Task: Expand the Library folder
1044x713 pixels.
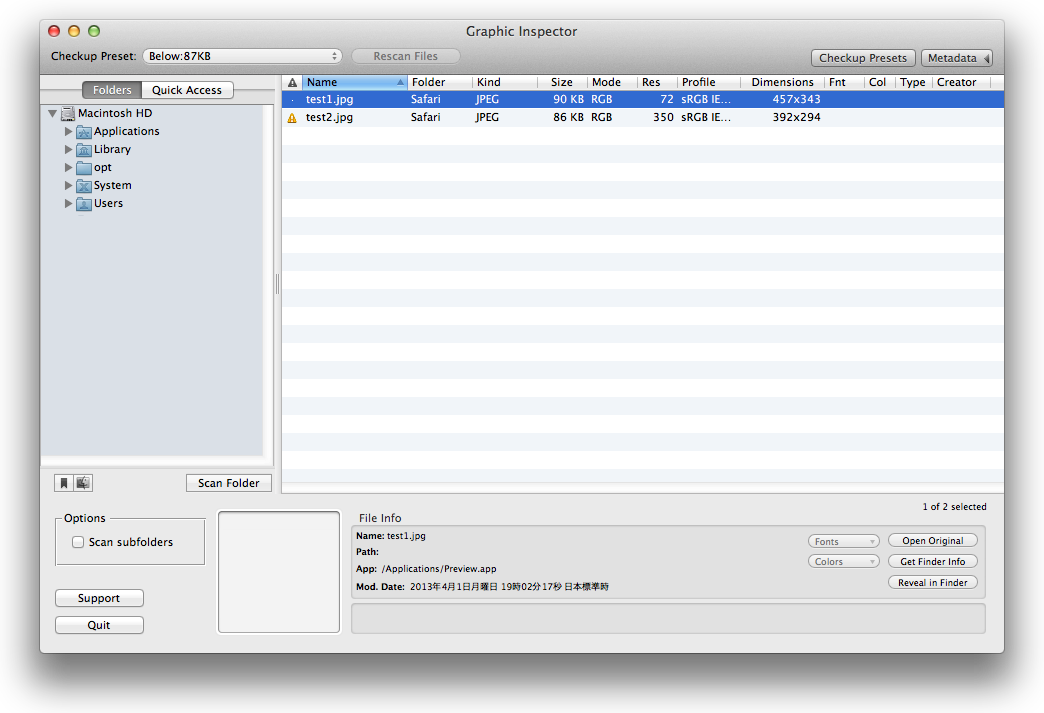Action: click(x=68, y=149)
